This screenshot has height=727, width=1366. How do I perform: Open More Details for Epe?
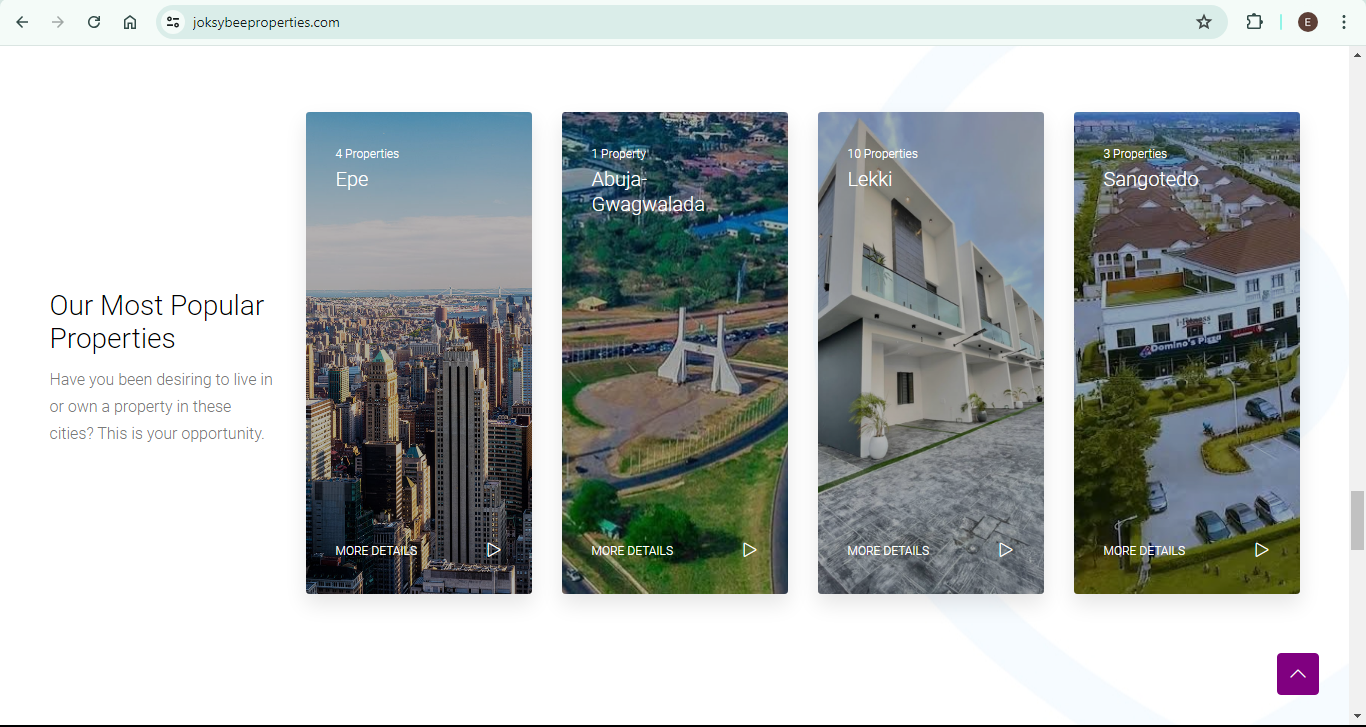click(x=376, y=551)
